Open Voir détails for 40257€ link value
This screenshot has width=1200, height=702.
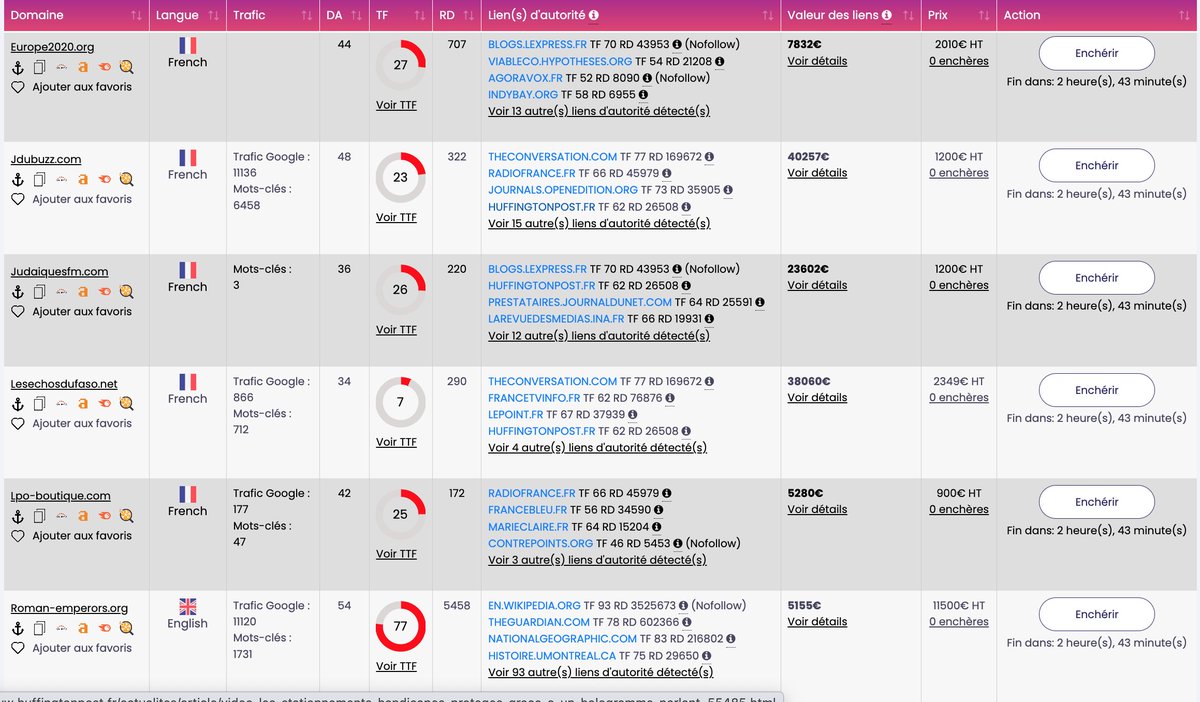point(817,173)
